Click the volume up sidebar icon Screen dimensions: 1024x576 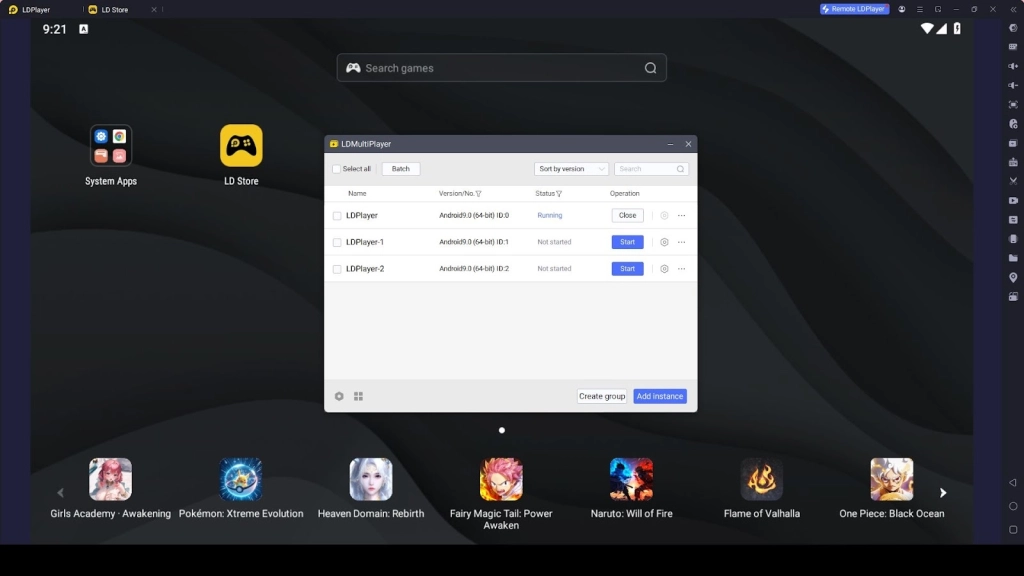[1013, 66]
